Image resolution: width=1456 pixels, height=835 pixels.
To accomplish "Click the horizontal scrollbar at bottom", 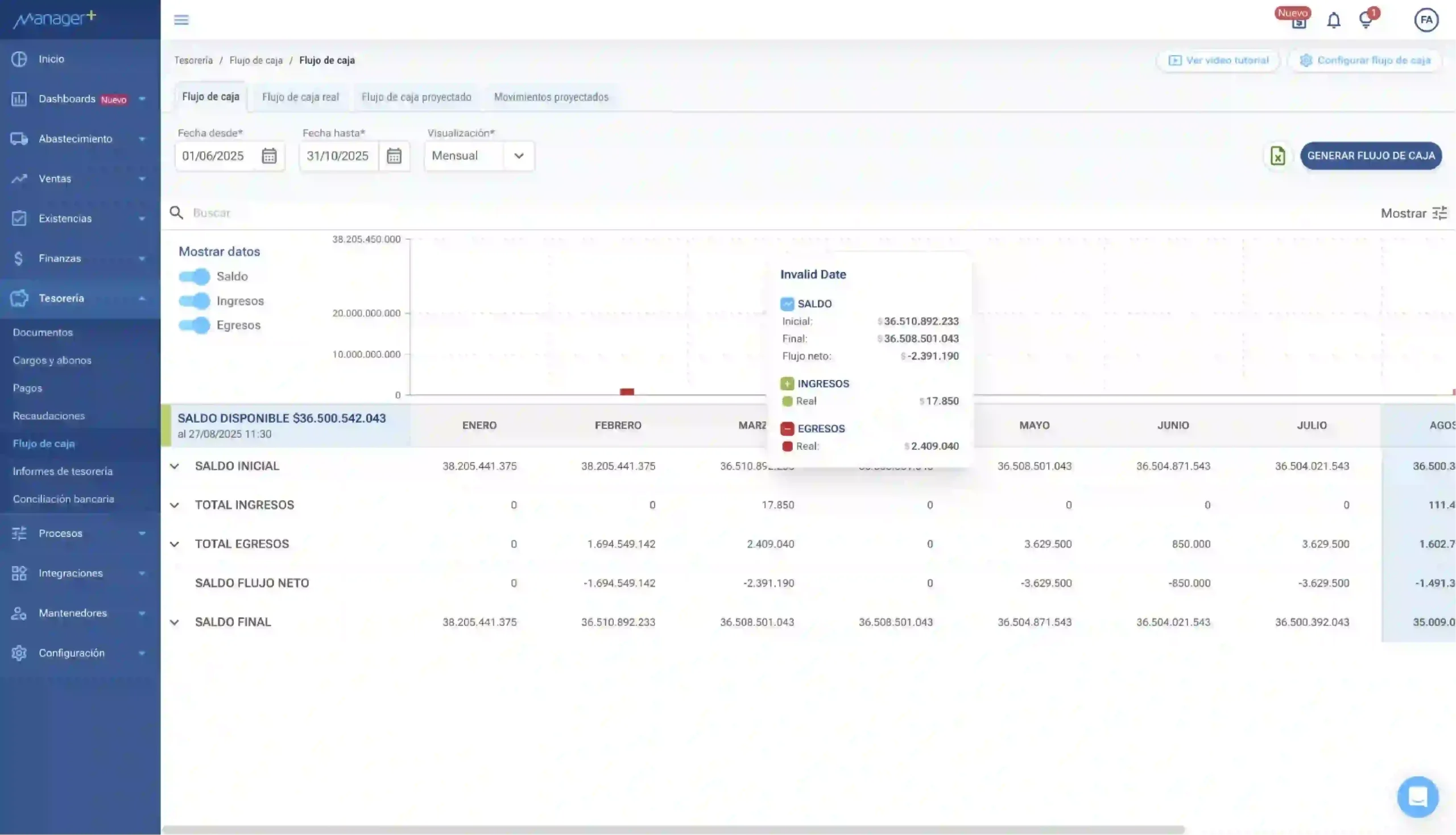I will [x=673, y=829].
